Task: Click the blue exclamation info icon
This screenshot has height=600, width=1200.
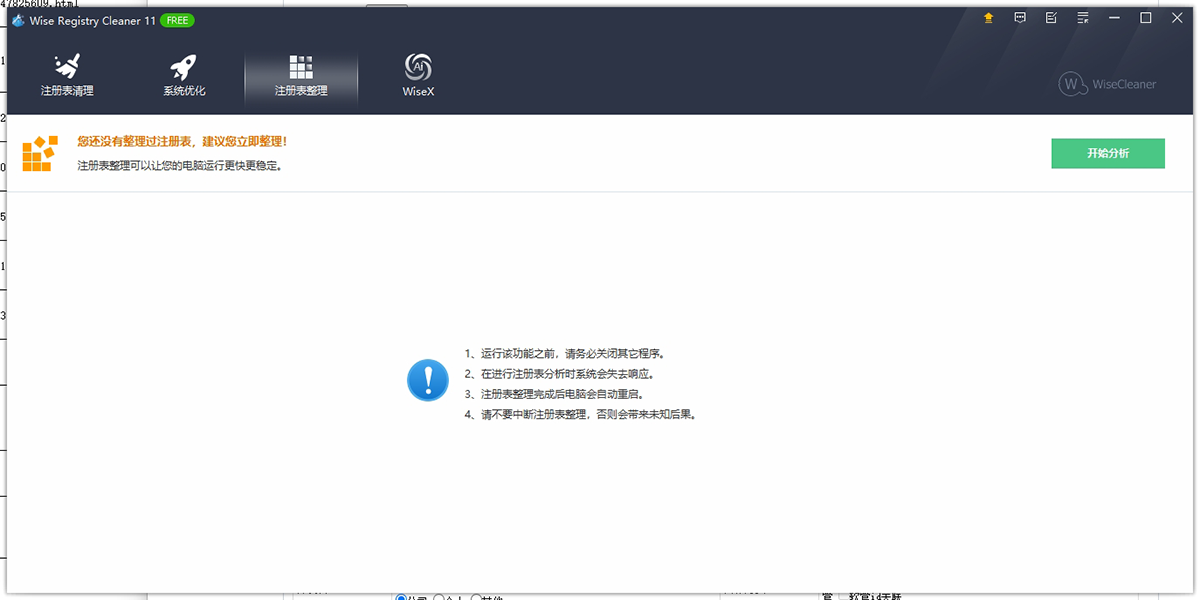Action: [x=428, y=381]
